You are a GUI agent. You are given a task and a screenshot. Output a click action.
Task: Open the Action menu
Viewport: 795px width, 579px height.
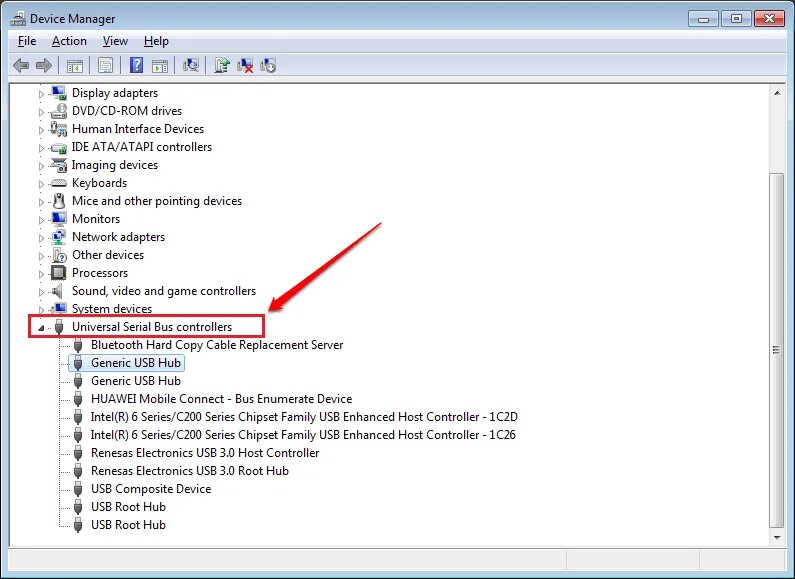tap(69, 41)
